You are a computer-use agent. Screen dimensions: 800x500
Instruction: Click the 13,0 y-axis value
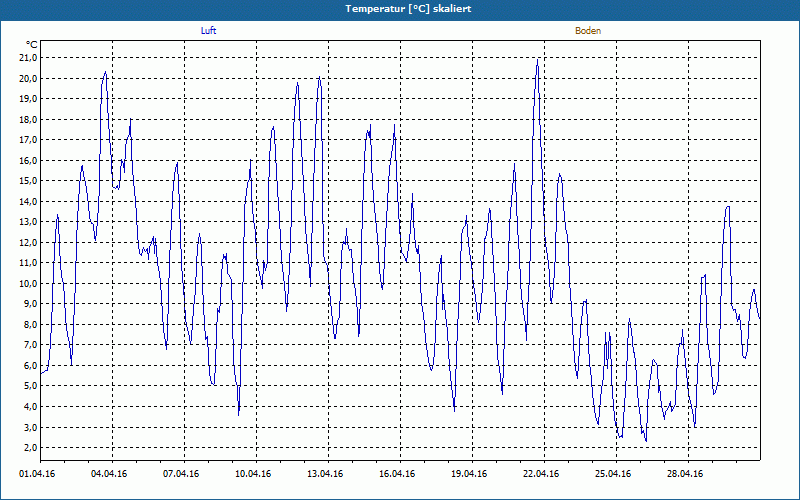tap(28, 222)
